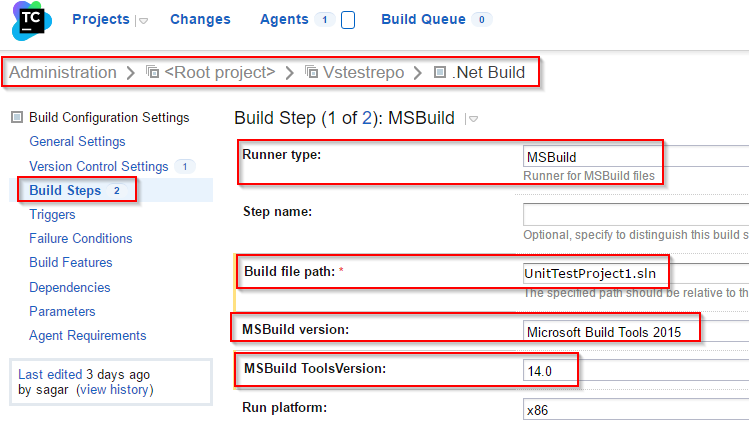Select the Run platform x86 dropdown
This screenshot has height=427, width=749.
pos(636,409)
